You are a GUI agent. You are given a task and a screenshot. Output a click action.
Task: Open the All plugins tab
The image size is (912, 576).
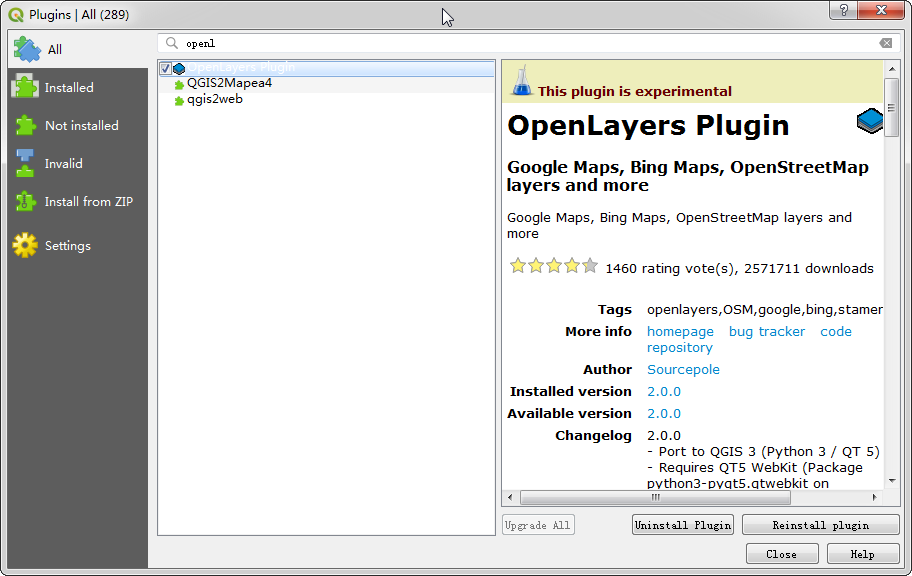[x=78, y=49]
